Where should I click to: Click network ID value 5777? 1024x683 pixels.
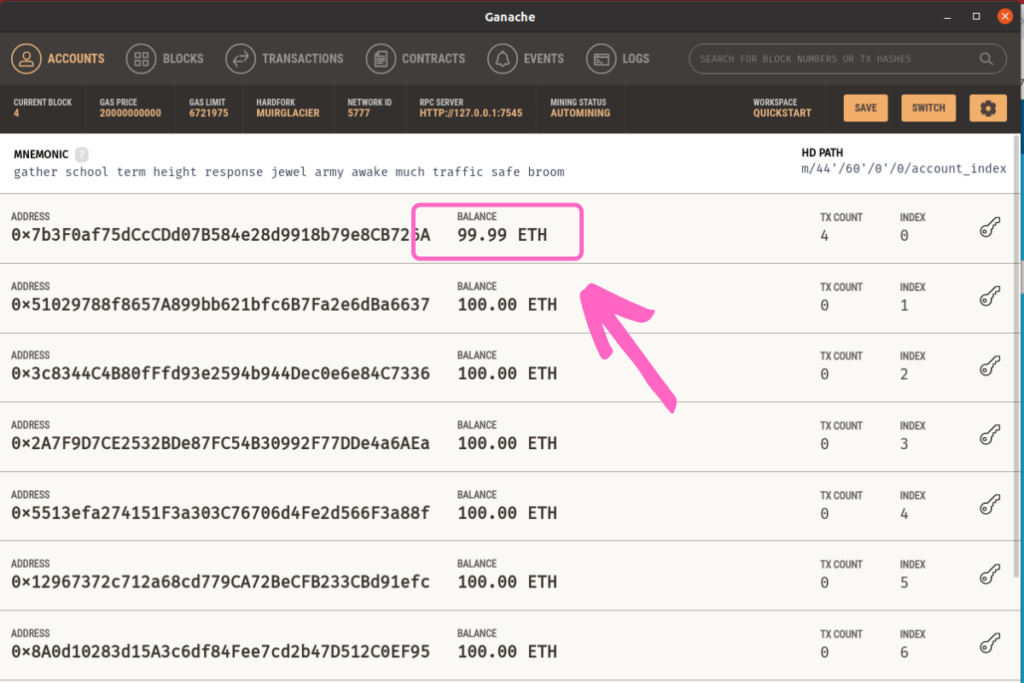click(359, 113)
